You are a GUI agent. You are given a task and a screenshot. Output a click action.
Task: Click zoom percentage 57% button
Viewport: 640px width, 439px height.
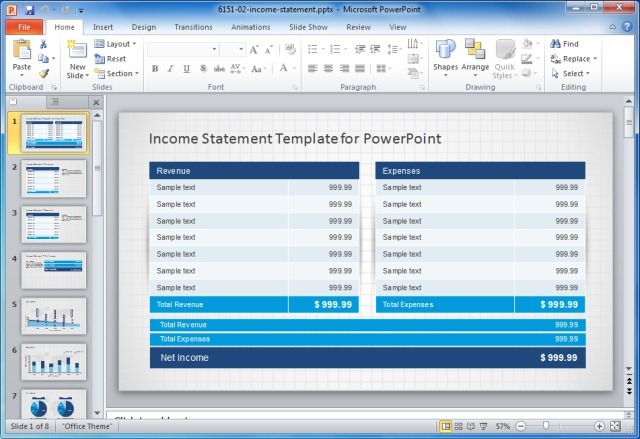coord(502,426)
